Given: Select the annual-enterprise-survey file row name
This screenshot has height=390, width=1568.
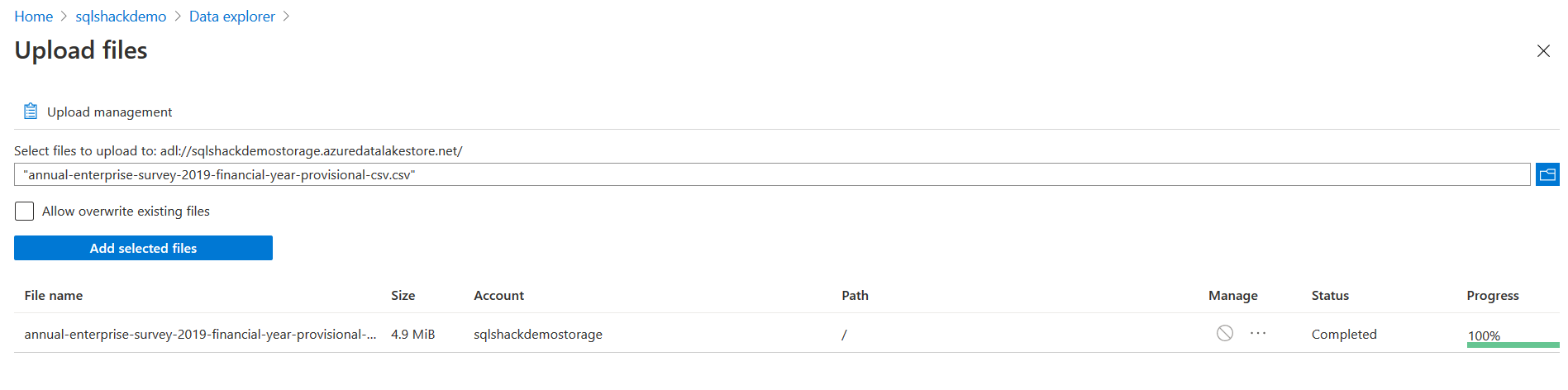Looking at the screenshot, I should coord(200,335).
